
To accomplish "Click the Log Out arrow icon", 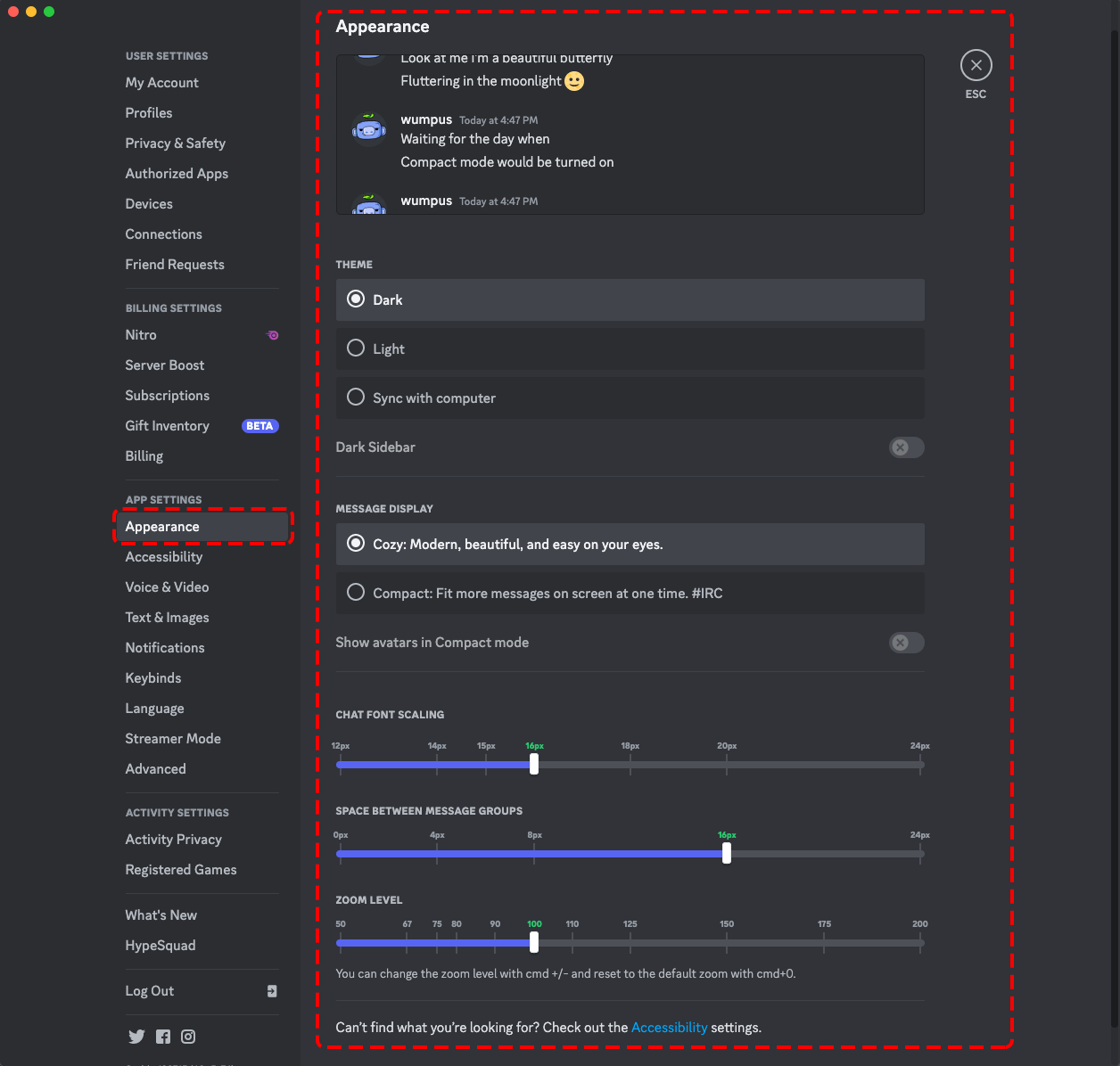I will pos(272,991).
